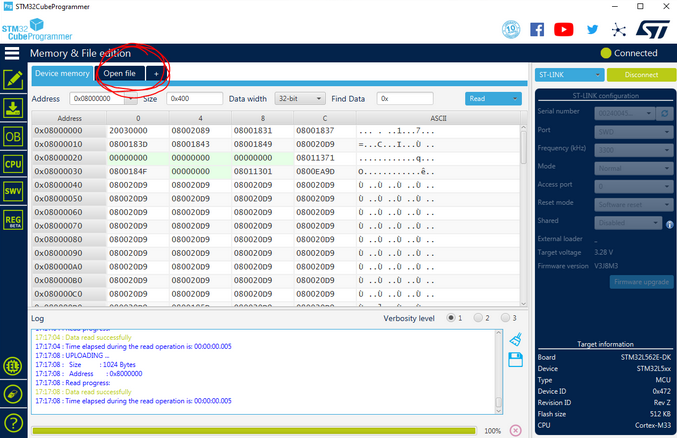Refresh the ST-LINK serial number list
677x438 pixels.
pos(665,113)
